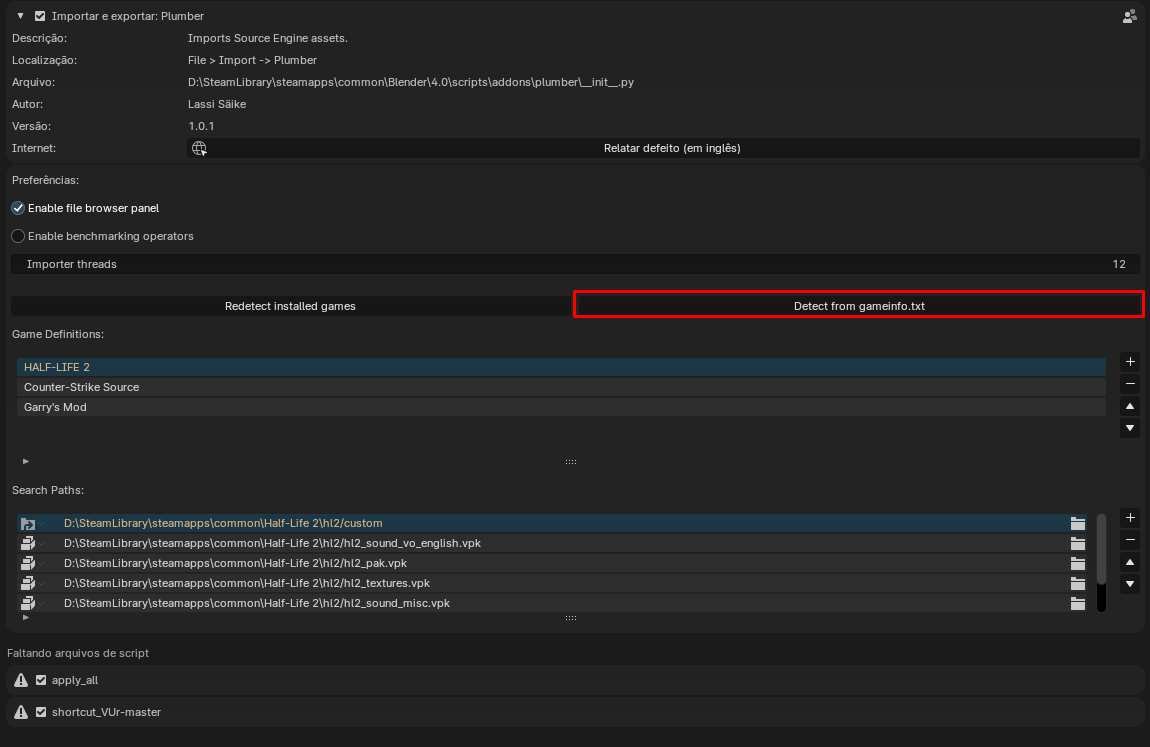Move game definition down arrow

click(1130, 428)
